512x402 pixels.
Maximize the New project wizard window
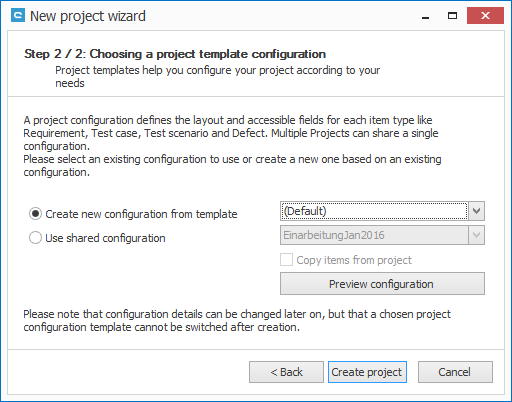pos(452,16)
